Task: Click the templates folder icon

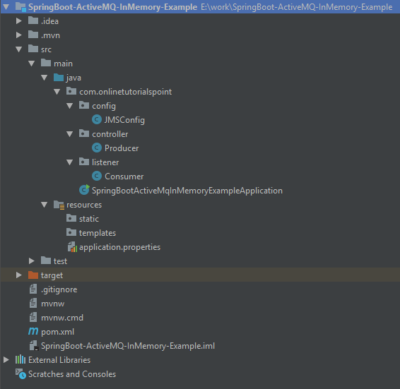Action: point(71,232)
